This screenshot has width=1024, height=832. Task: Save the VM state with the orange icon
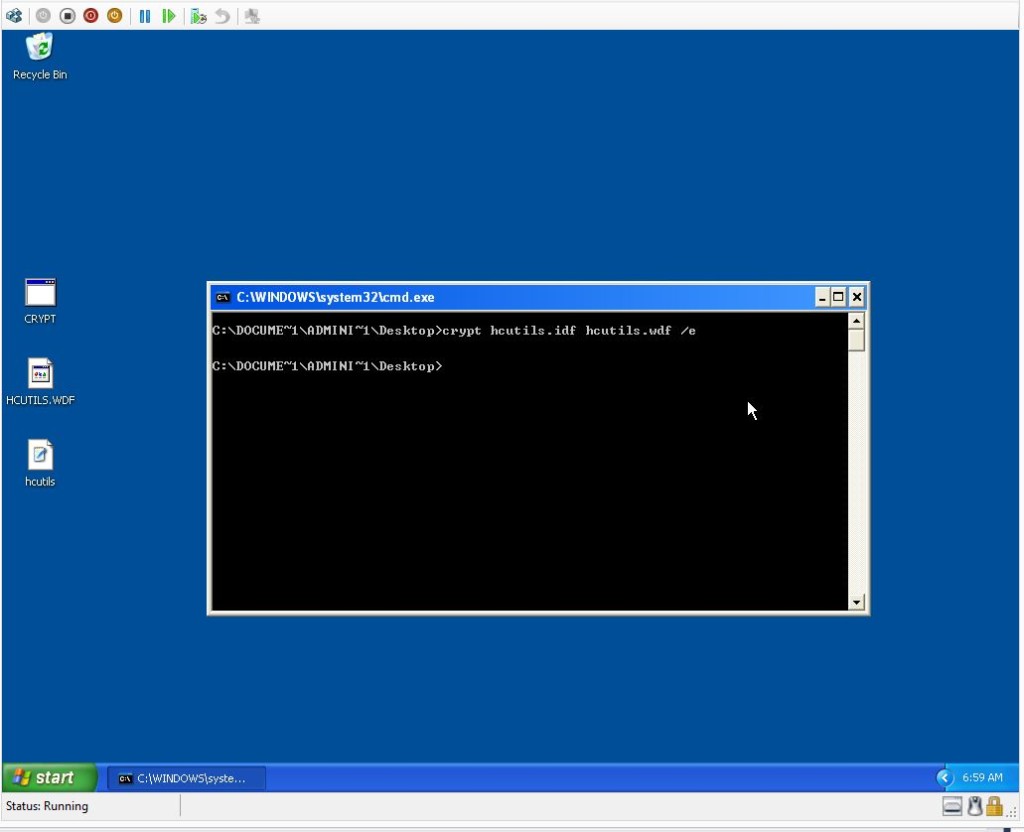(114, 16)
